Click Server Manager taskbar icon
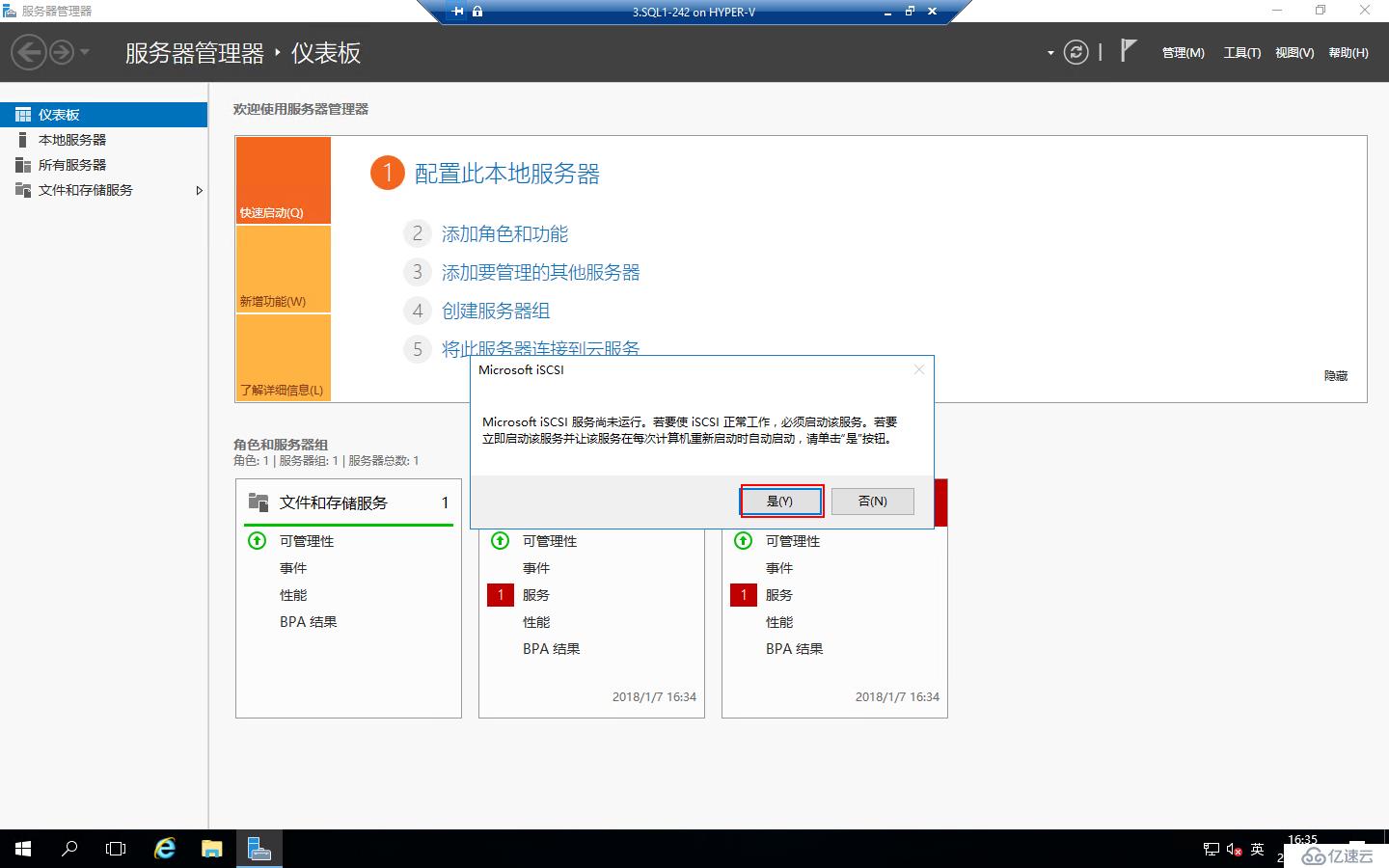This screenshot has height=868, width=1389. pos(259,849)
